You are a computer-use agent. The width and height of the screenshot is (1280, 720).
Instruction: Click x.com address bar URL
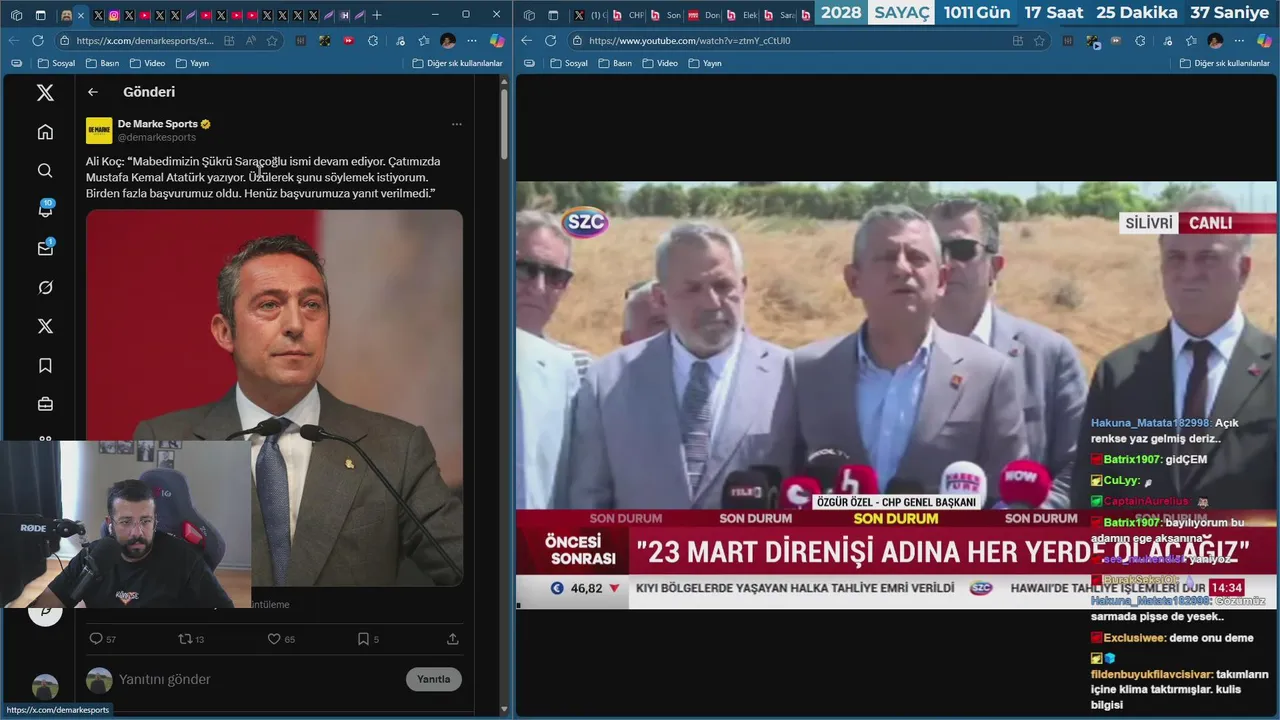tap(145, 41)
